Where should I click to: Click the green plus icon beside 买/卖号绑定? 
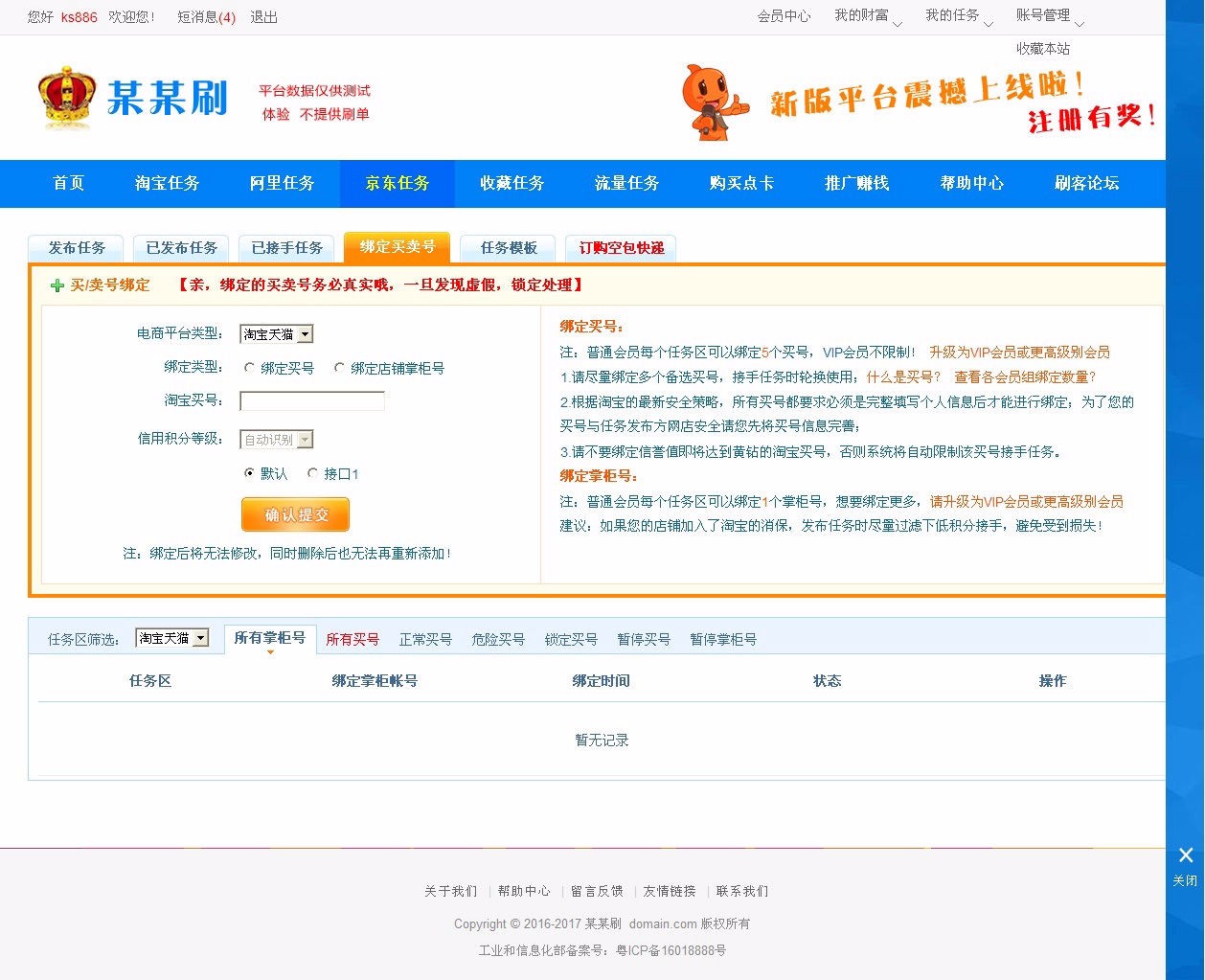(x=57, y=285)
